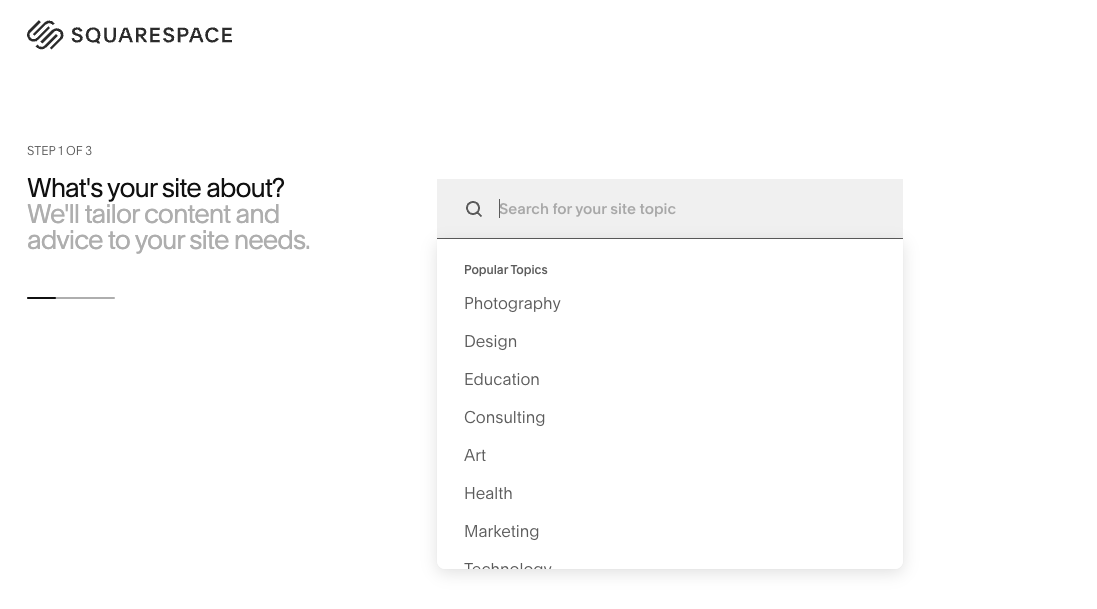Click the magnifying glass search icon
The image size is (1097, 609).
point(474,209)
